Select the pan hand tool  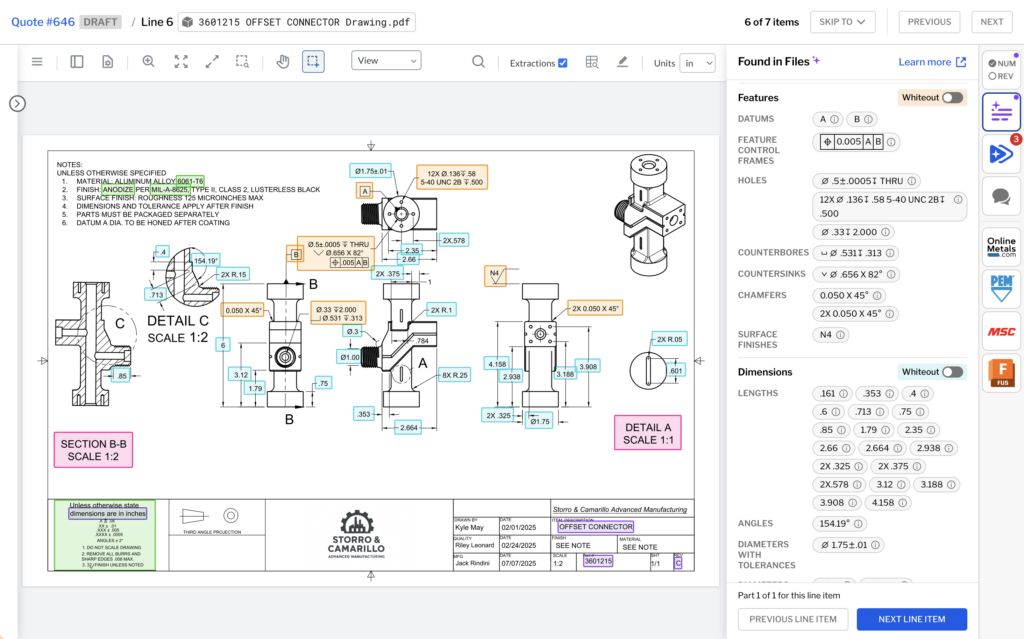pyautogui.click(x=283, y=62)
